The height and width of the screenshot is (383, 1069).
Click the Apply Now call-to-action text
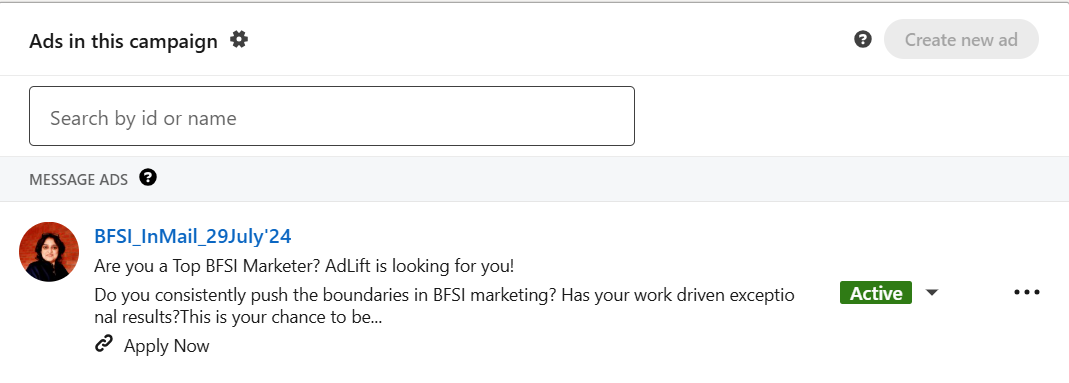166,346
